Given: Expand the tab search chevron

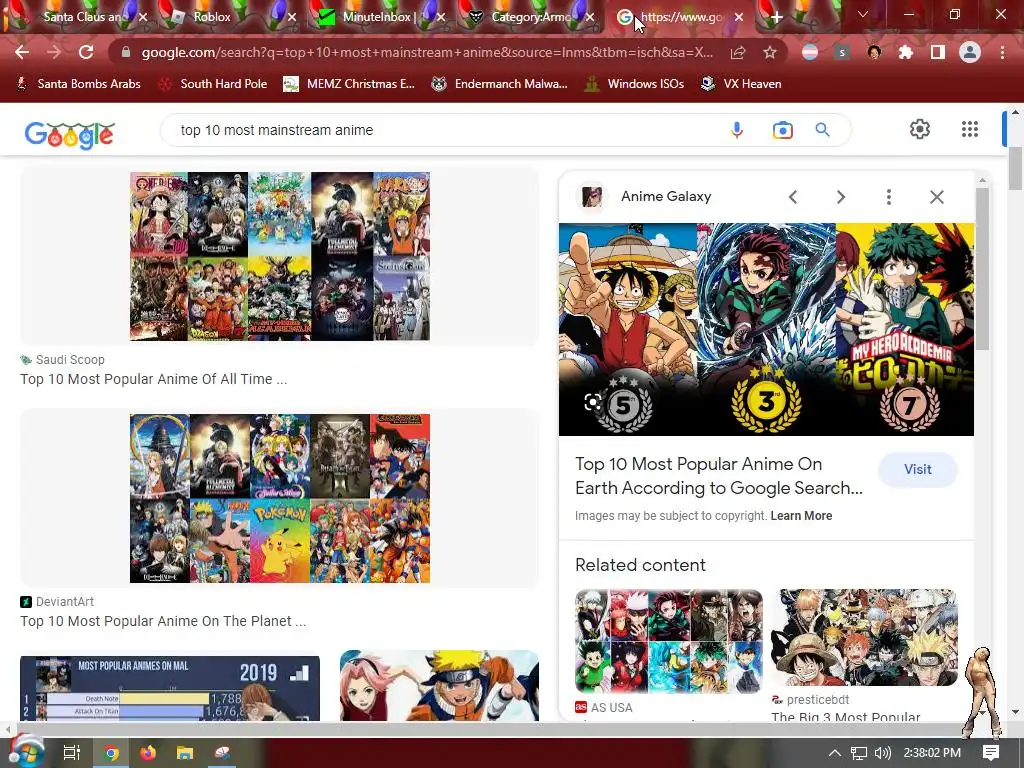Looking at the screenshot, I should [x=863, y=14].
